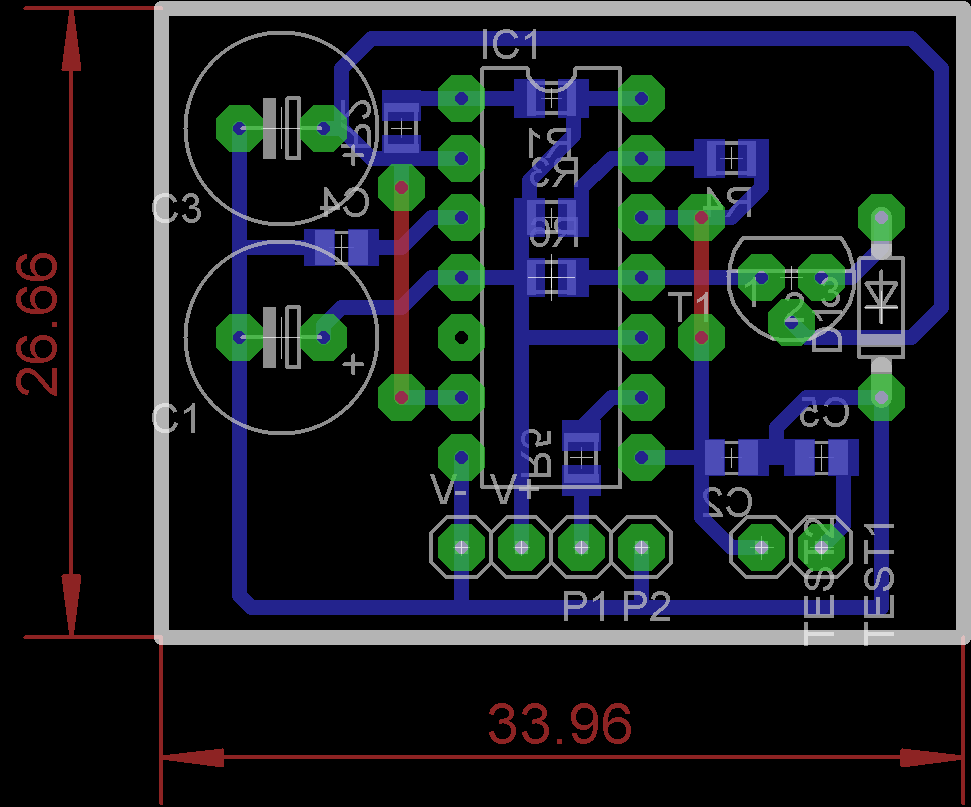The width and height of the screenshot is (971, 807).
Task: Select the C2 SMD capacitor
Action: point(731,458)
